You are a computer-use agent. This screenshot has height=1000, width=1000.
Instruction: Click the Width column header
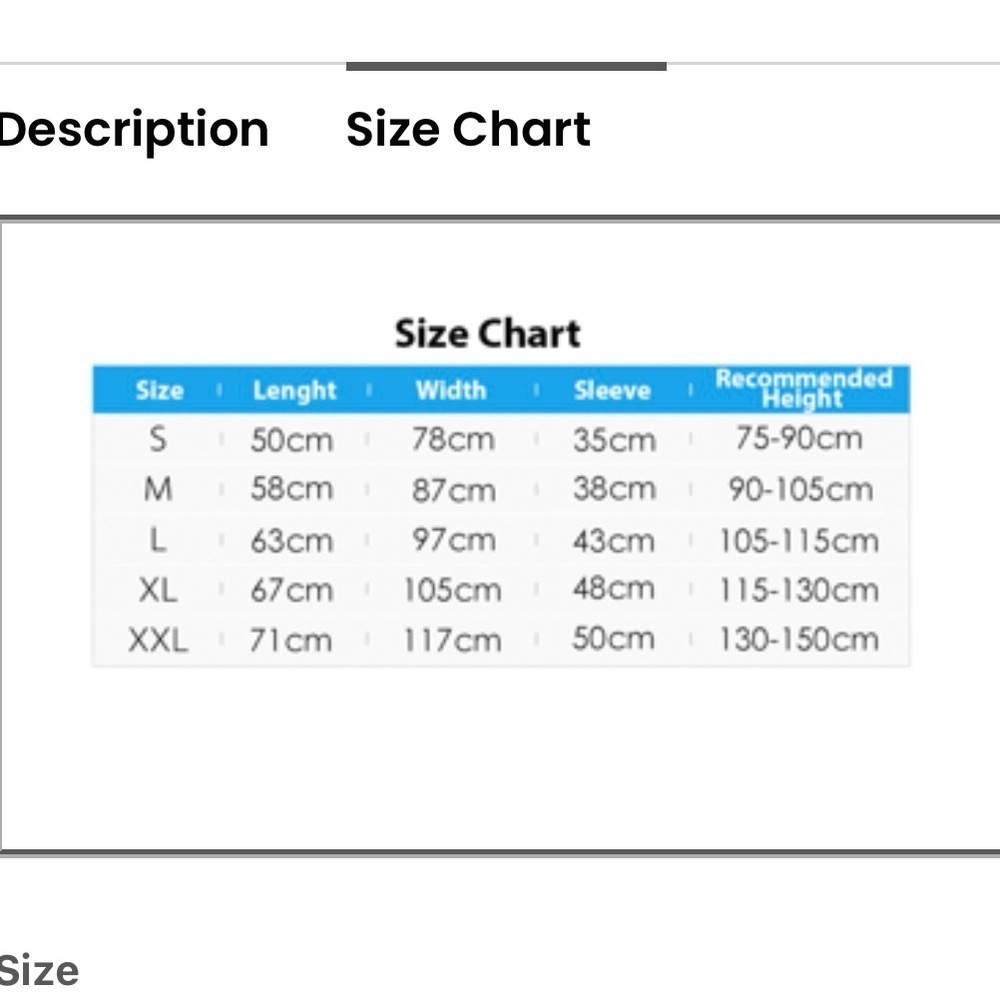tap(451, 390)
